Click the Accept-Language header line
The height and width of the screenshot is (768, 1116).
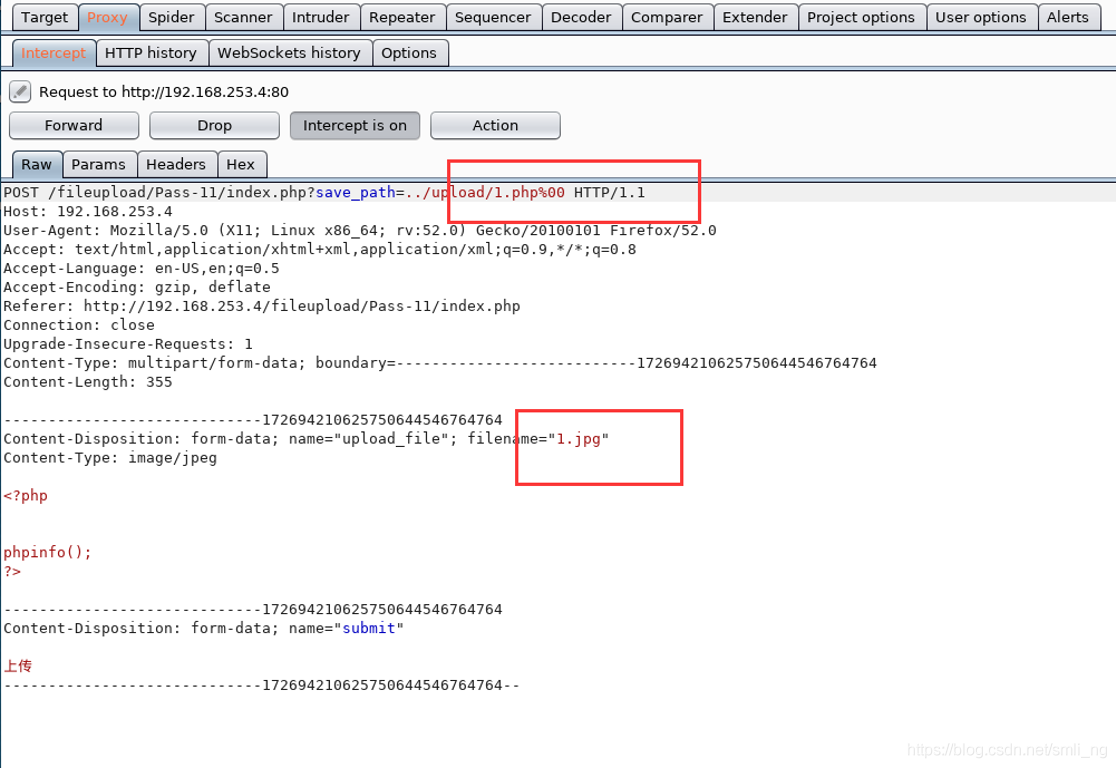pyautogui.click(x=141, y=268)
